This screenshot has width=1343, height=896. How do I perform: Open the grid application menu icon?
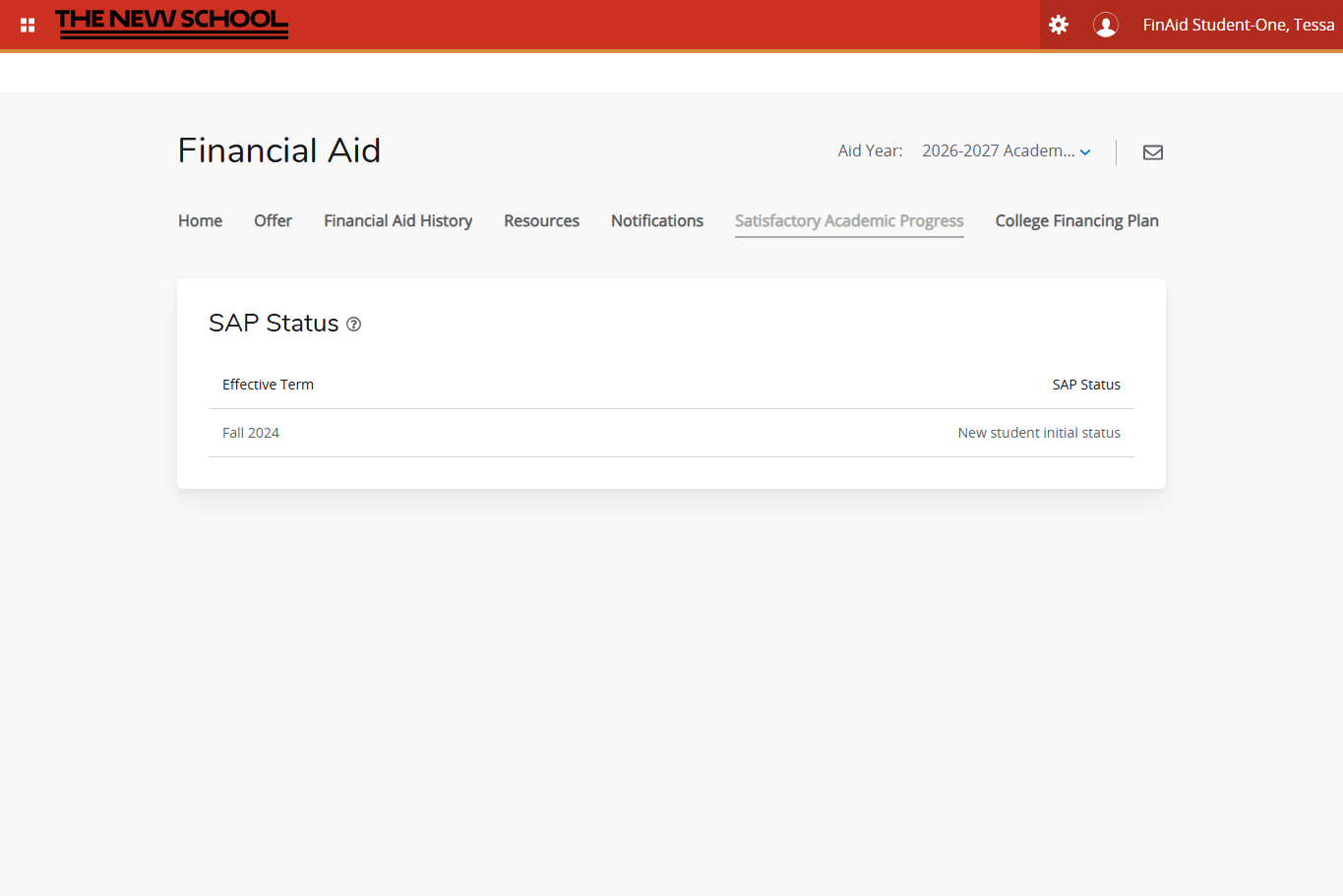28,25
